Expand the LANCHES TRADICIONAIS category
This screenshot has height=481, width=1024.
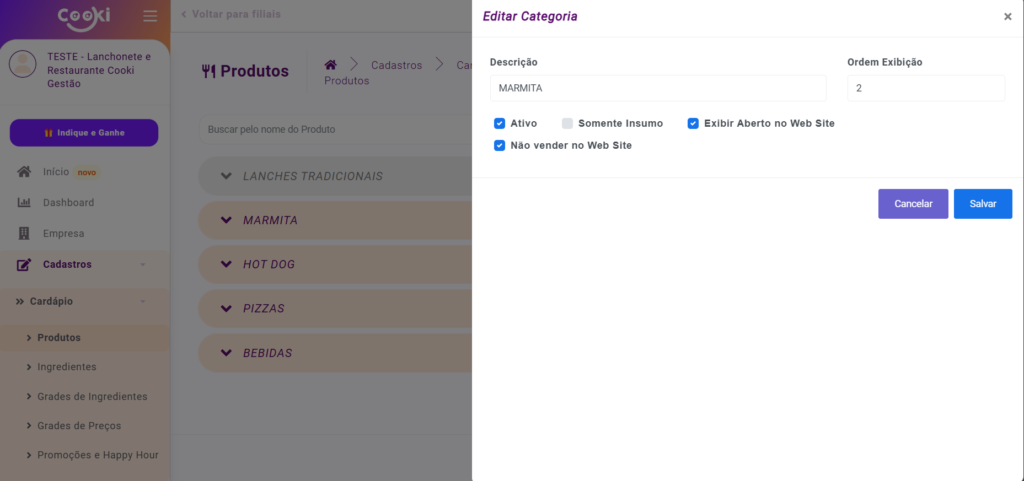(224, 176)
